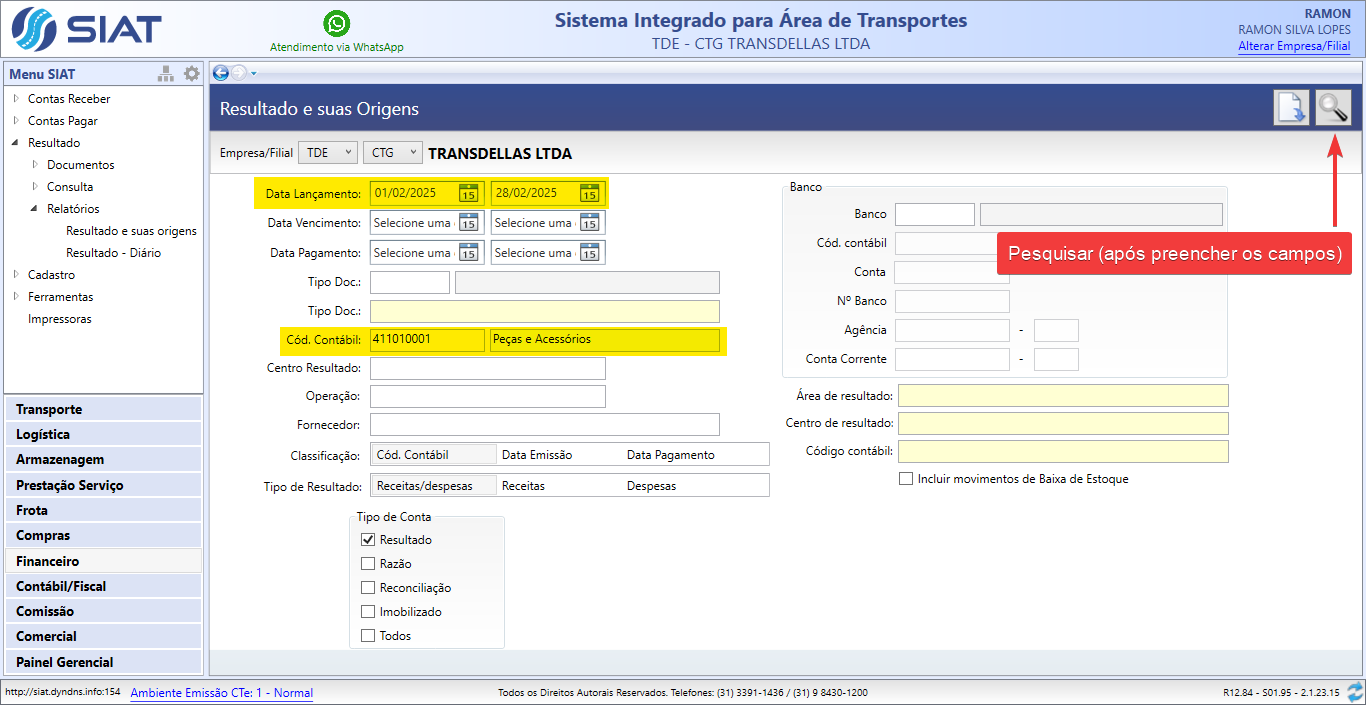Image resolution: width=1366 pixels, height=705 pixels.
Task: Open calendar for Data Pagamento end date
Action: click(x=590, y=253)
